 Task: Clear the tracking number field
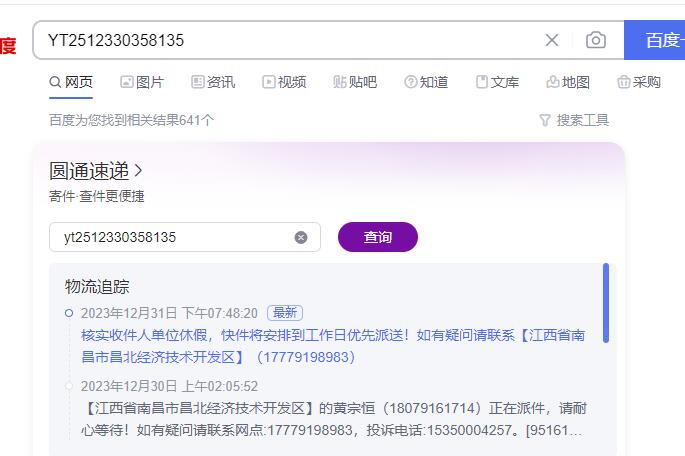click(x=301, y=238)
